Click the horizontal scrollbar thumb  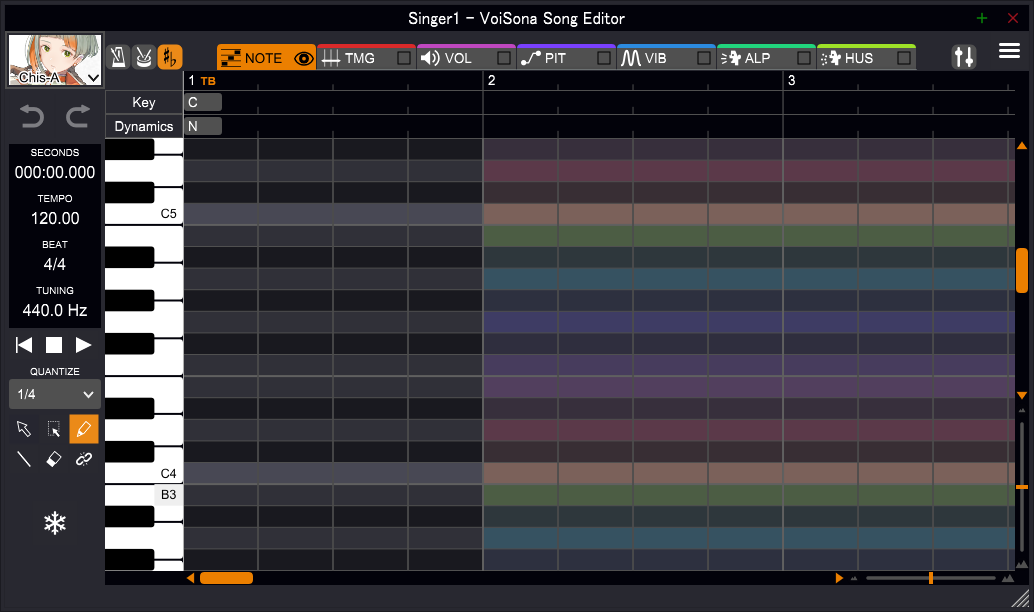point(226,578)
